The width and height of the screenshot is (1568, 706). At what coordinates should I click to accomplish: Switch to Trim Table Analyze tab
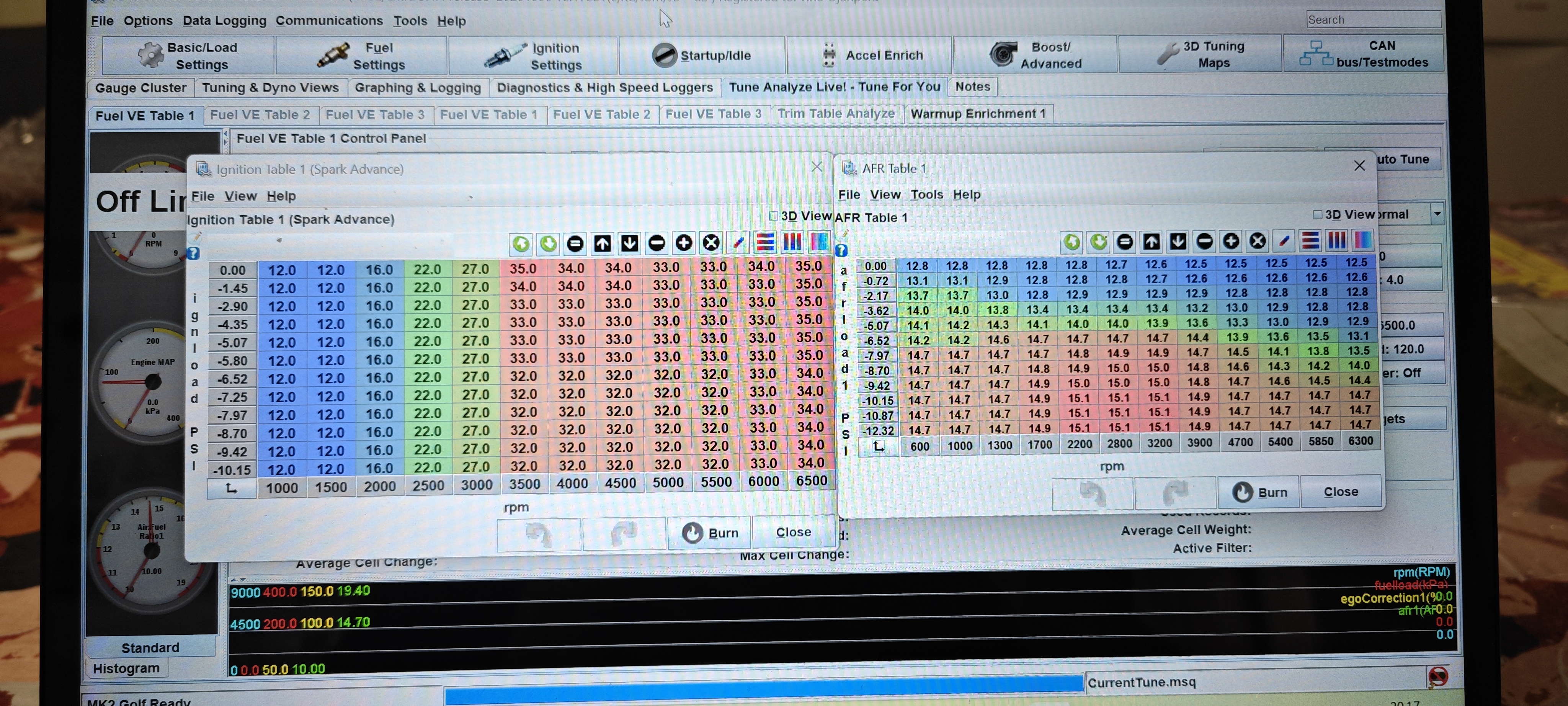836,114
